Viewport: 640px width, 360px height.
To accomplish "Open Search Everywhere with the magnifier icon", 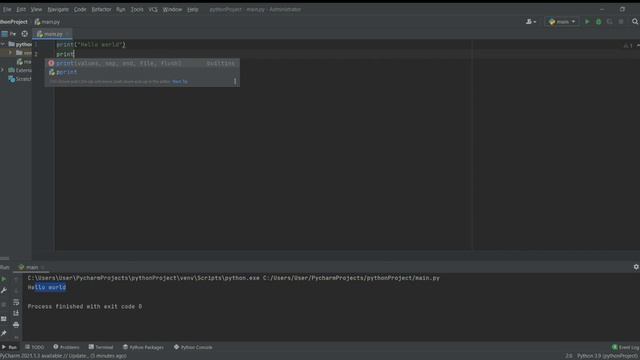I will click(x=635, y=22).
